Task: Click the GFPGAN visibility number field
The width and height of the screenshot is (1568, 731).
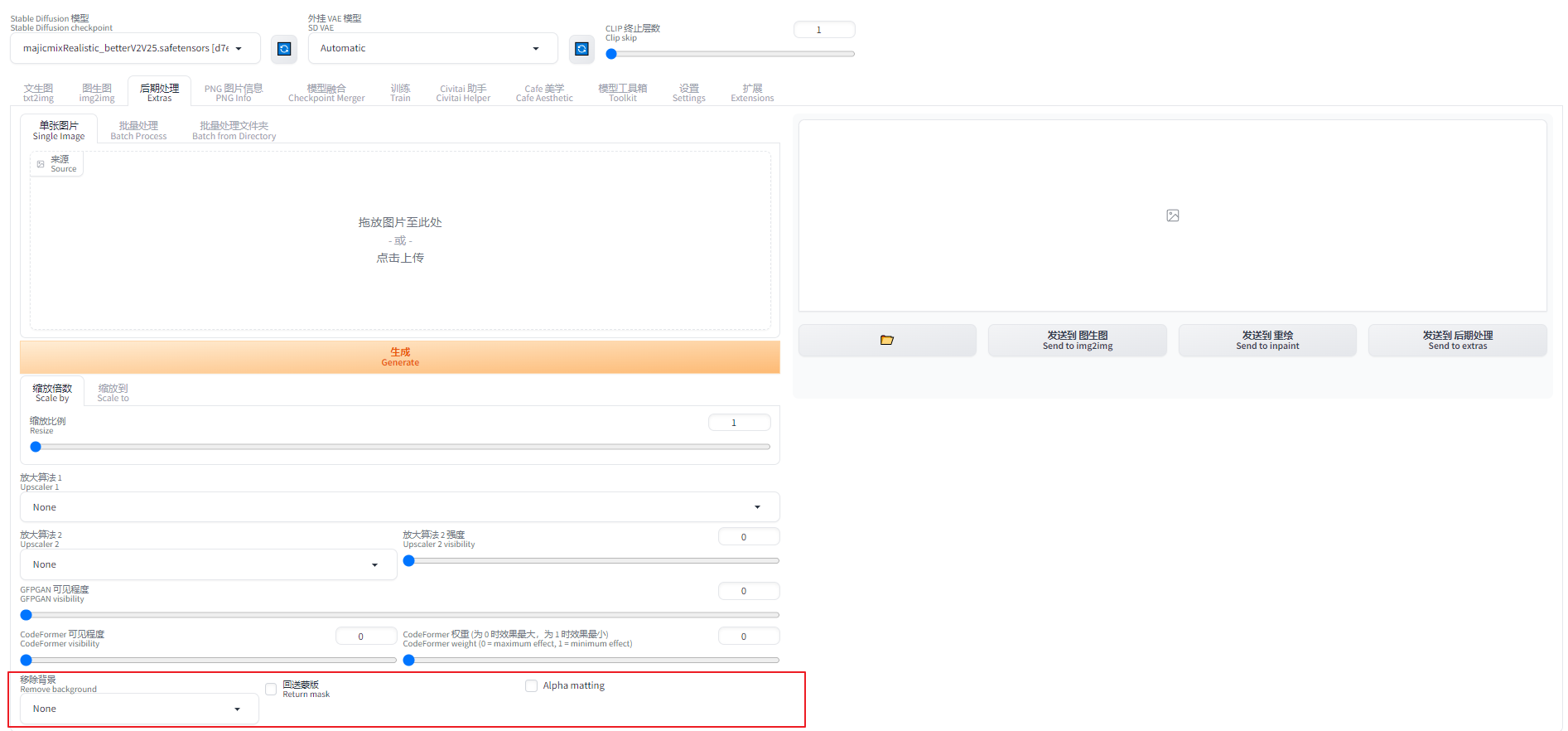Action: (749, 591)
